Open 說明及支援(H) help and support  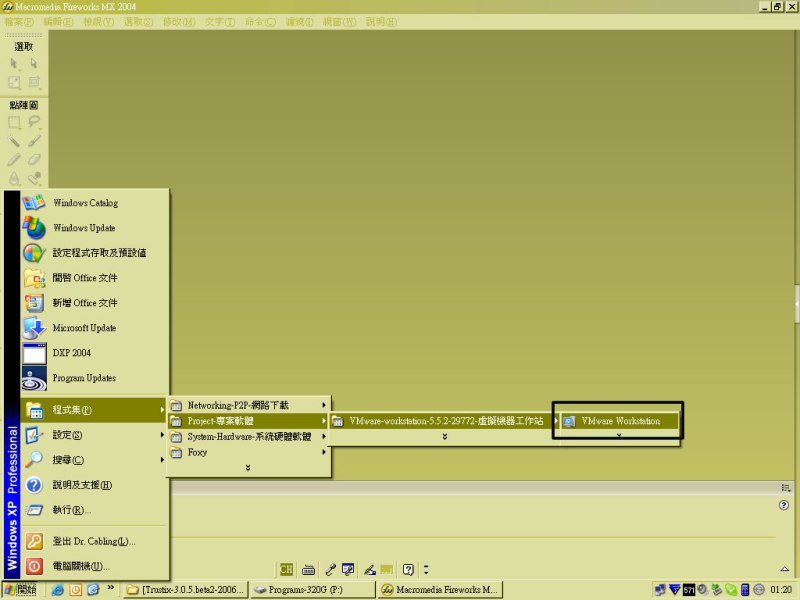[94, 485]
